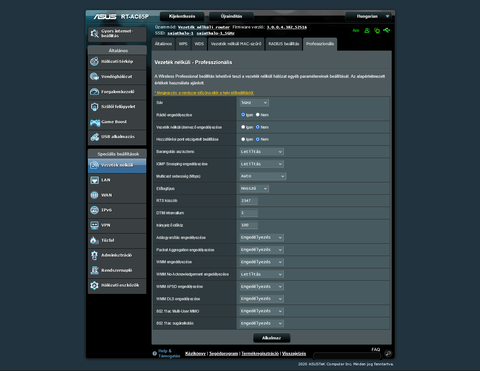Click the Help & support question icon

(x=155, y=354)
